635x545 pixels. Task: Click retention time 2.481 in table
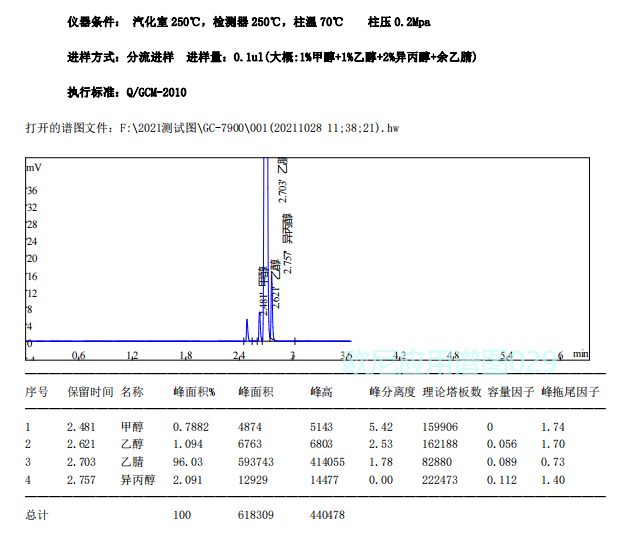81,427
